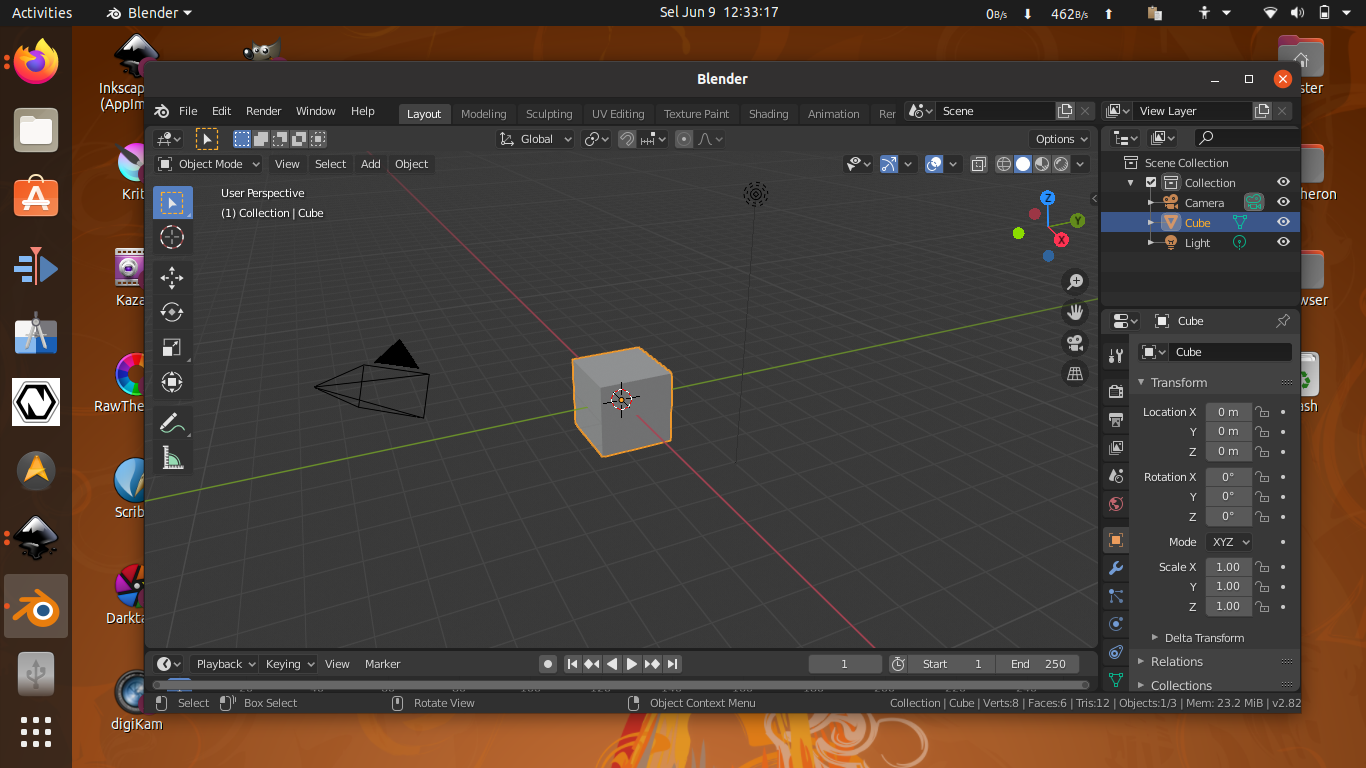This screenshot has height=768, width=1366.
Task: Open the Object Constraints tab icon
Action: (1116, 652)
